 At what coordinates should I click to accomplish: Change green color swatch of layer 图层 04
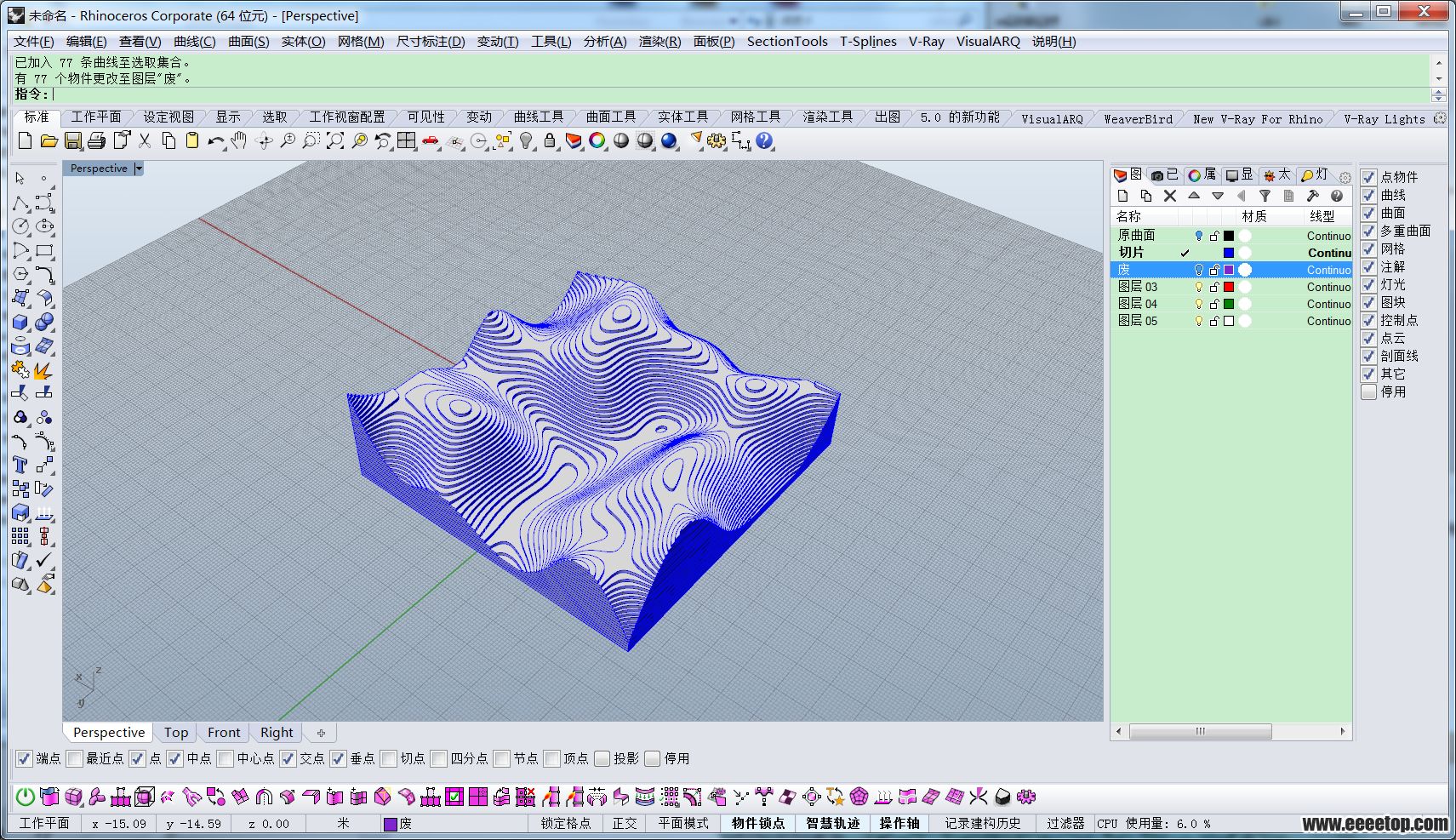click(x=1229, y=304)
